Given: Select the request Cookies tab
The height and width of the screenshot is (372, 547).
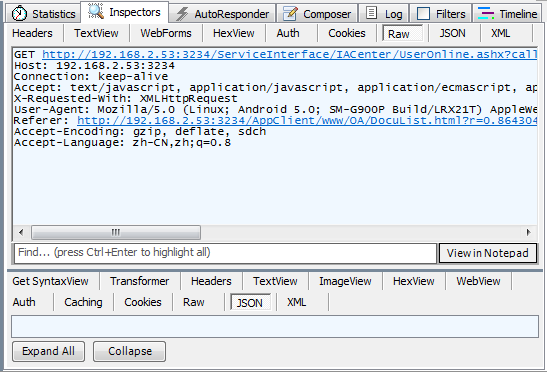Looking at the screenshot, I should pyautogui.click(x=347, y=33).
